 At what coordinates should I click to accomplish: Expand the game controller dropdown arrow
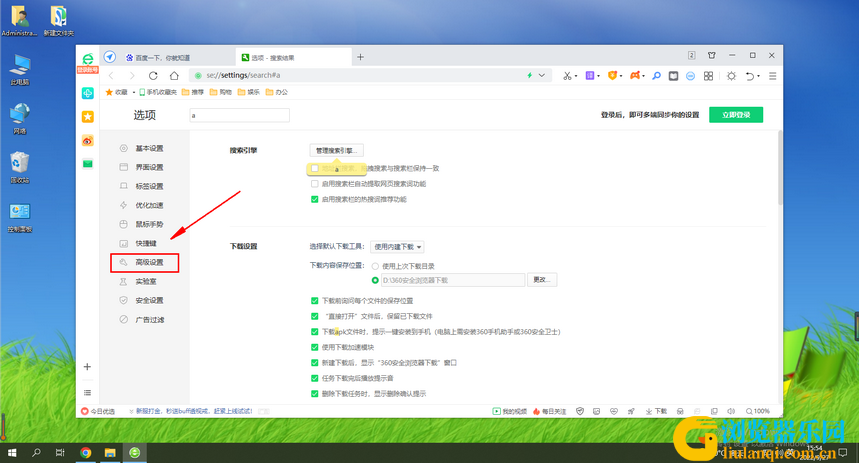coord(643,77)
